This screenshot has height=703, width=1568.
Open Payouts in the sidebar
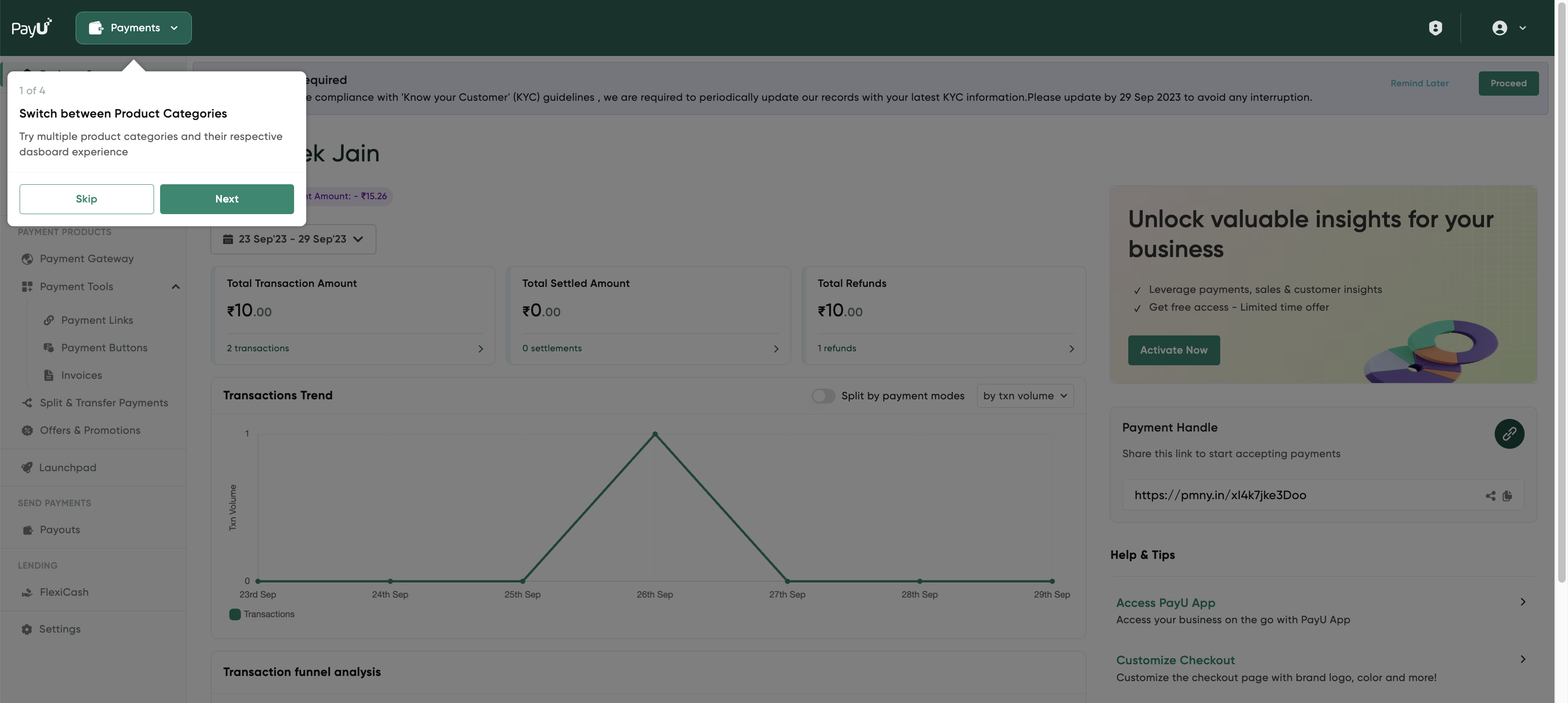pos(60,529)
